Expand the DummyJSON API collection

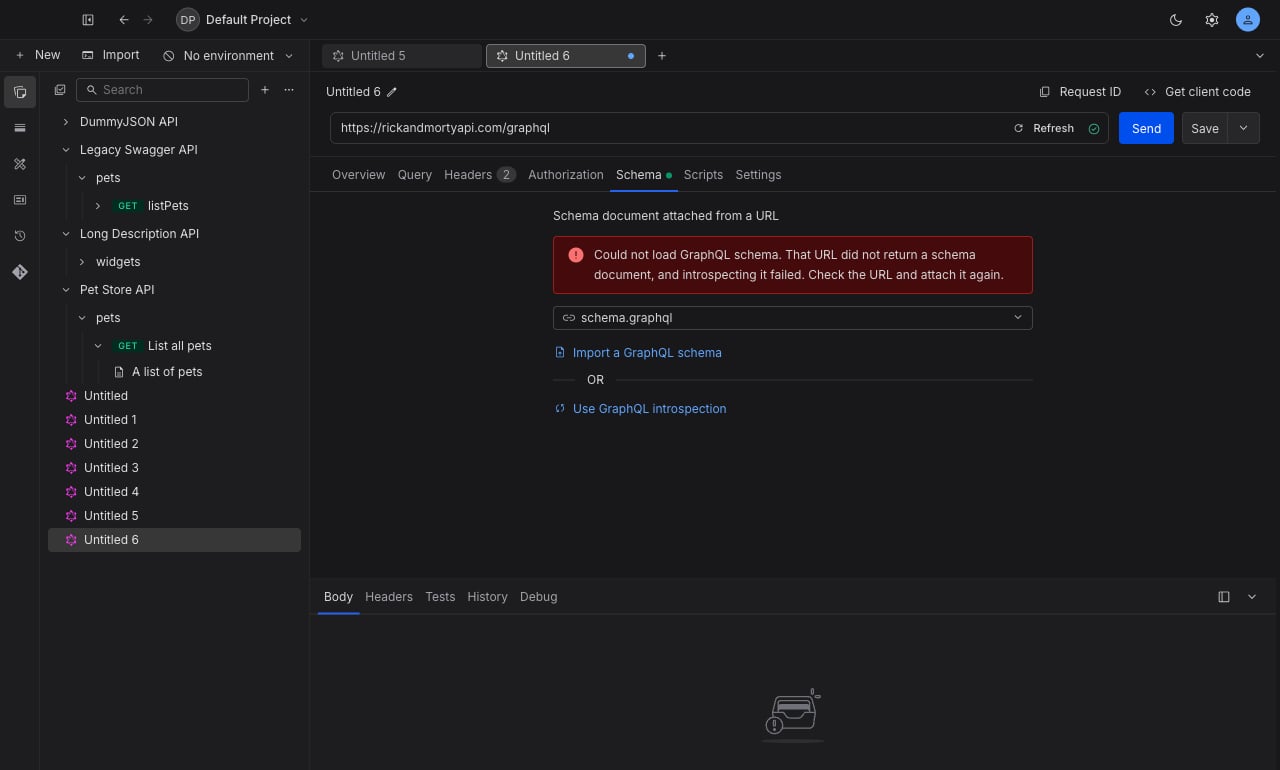click(x=66, y=122)
